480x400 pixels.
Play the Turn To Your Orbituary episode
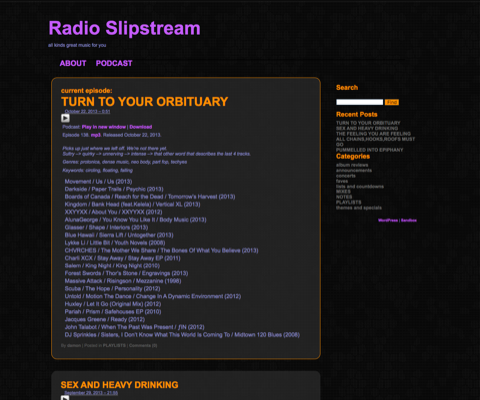pyautogui.click(x=65, y=118)
